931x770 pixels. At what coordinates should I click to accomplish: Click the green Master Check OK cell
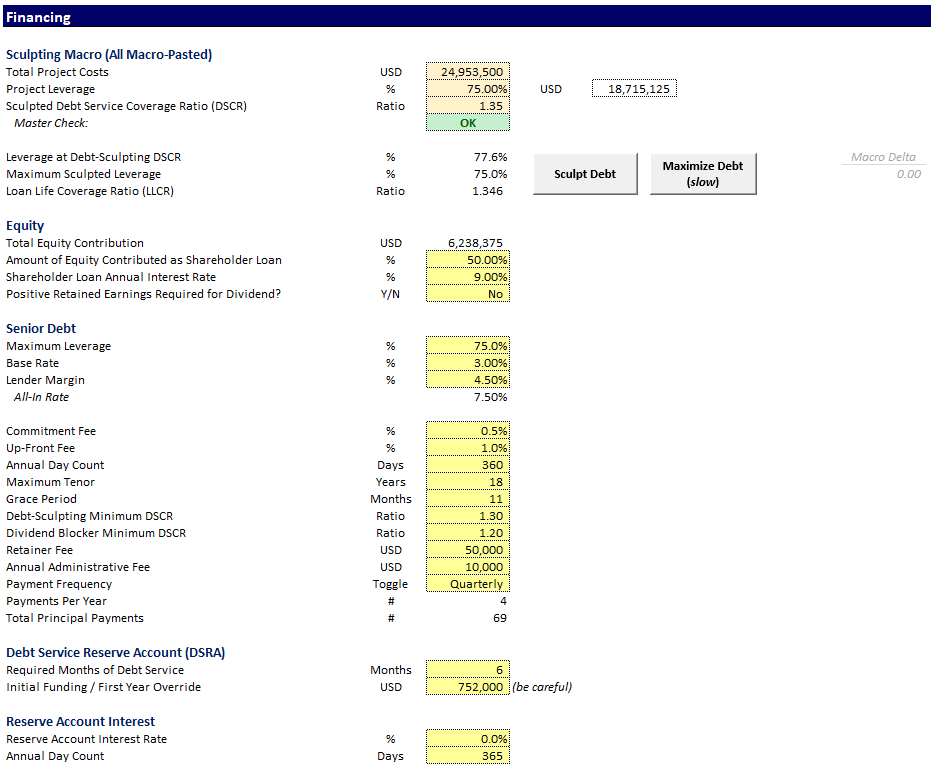coord(468,123)
